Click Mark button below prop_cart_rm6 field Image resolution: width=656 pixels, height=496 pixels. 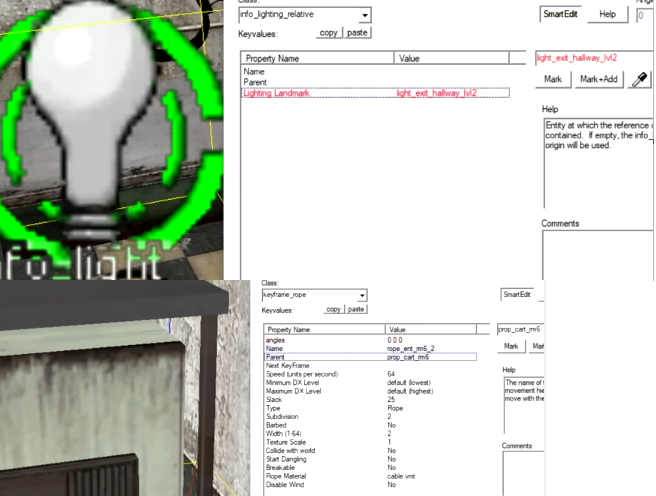[x=511, y=346]
